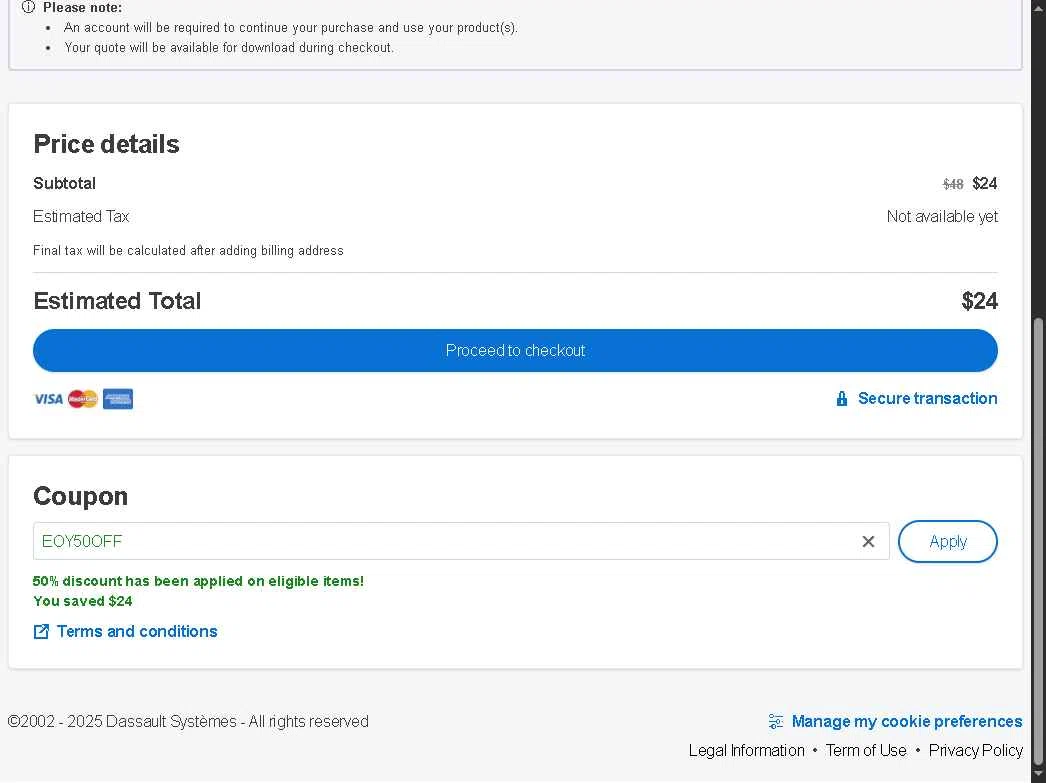Viewport: 1046px width, 783px height.
Task: Click the cookie preferences sliders icon
Action: (776, 721)
